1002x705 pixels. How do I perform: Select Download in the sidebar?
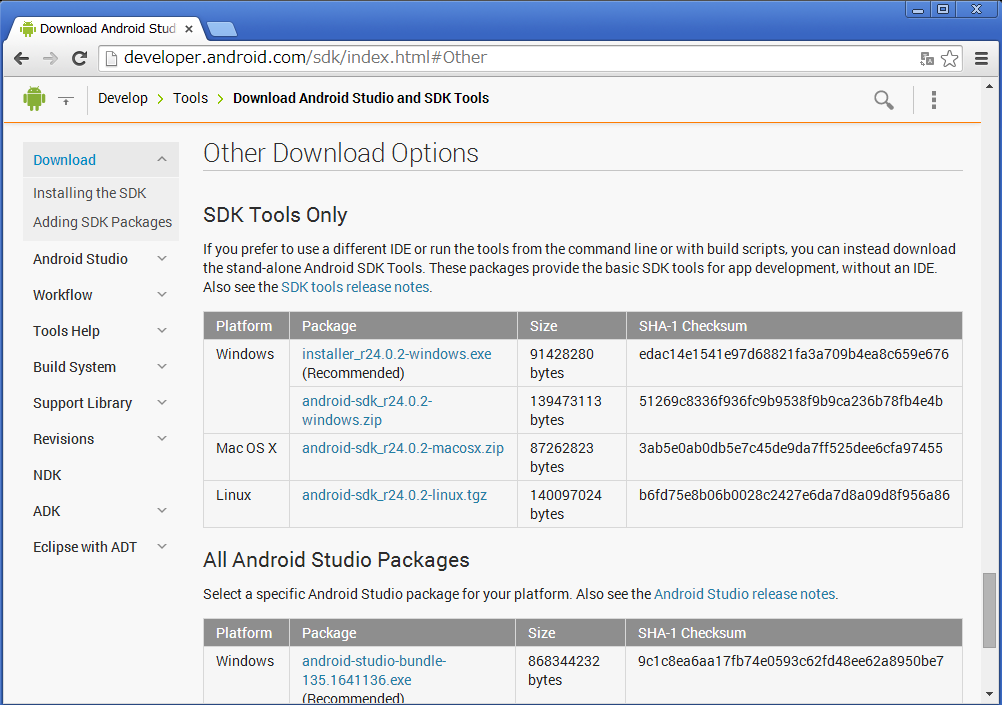pos(65,160)
